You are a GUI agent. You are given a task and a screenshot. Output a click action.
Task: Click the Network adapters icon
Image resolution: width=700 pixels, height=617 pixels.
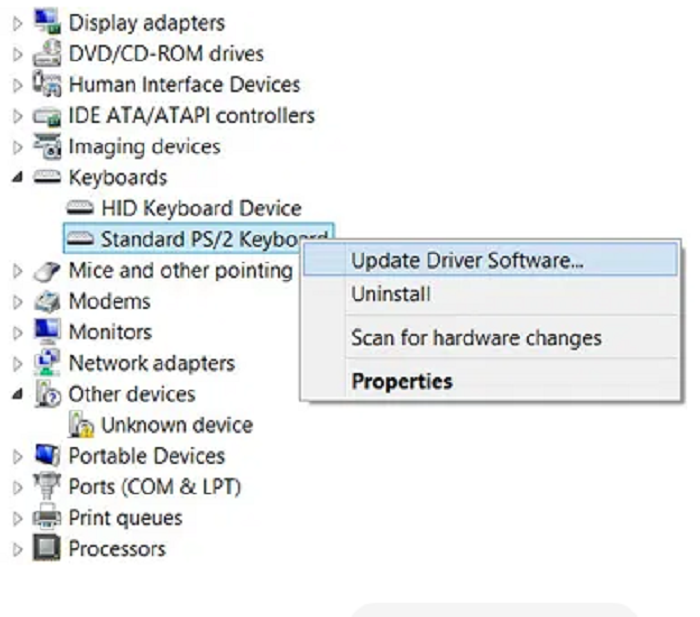coord(47,363)
